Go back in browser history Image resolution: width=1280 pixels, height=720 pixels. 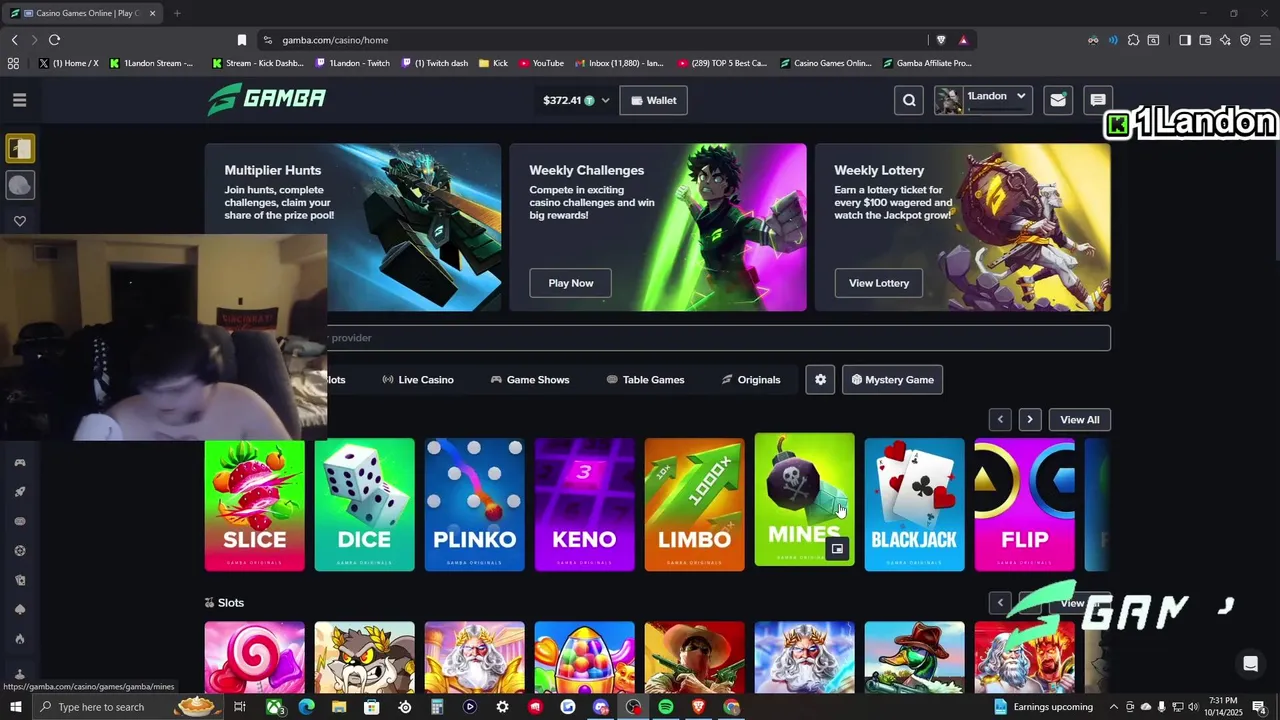(x=14, y=40)
